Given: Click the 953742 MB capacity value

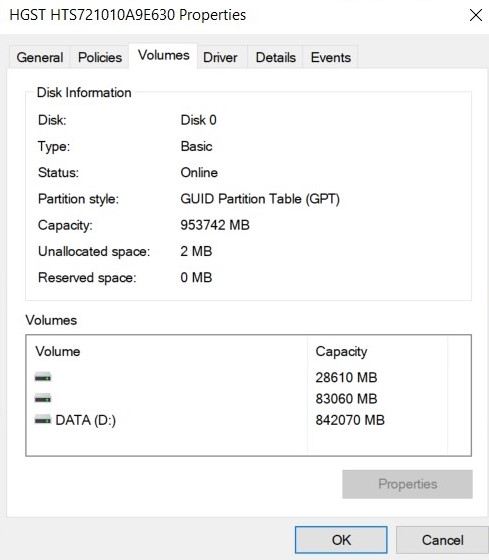Looking at the screenshot, I should (x=215, y=225).
